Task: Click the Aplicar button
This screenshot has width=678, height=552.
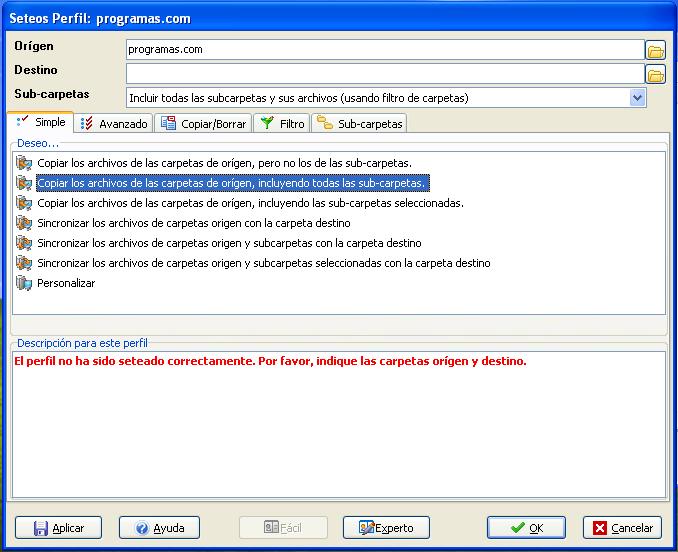Action: [58, 528]
